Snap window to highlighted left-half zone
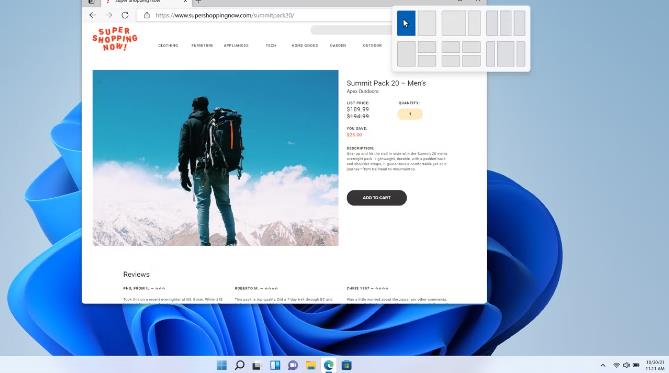 point(406,23)
